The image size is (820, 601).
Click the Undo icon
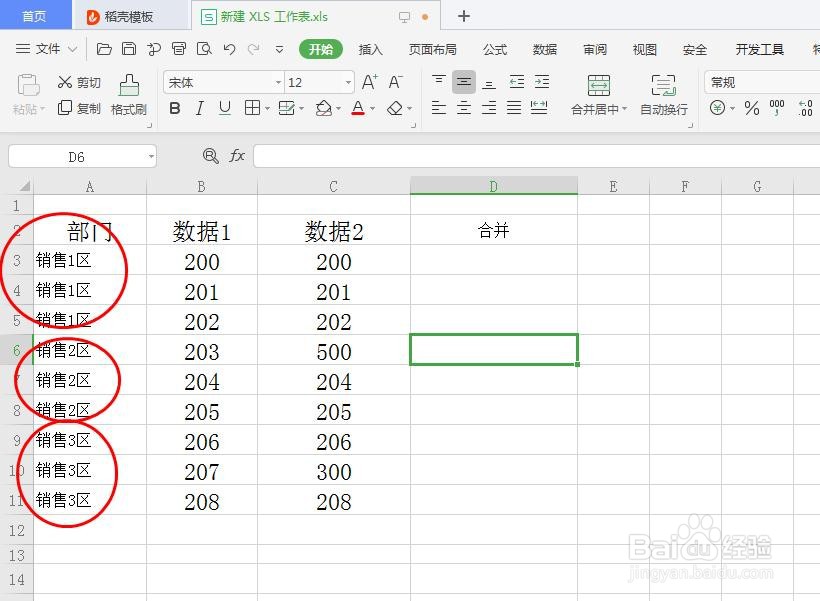tap(229, 48)
